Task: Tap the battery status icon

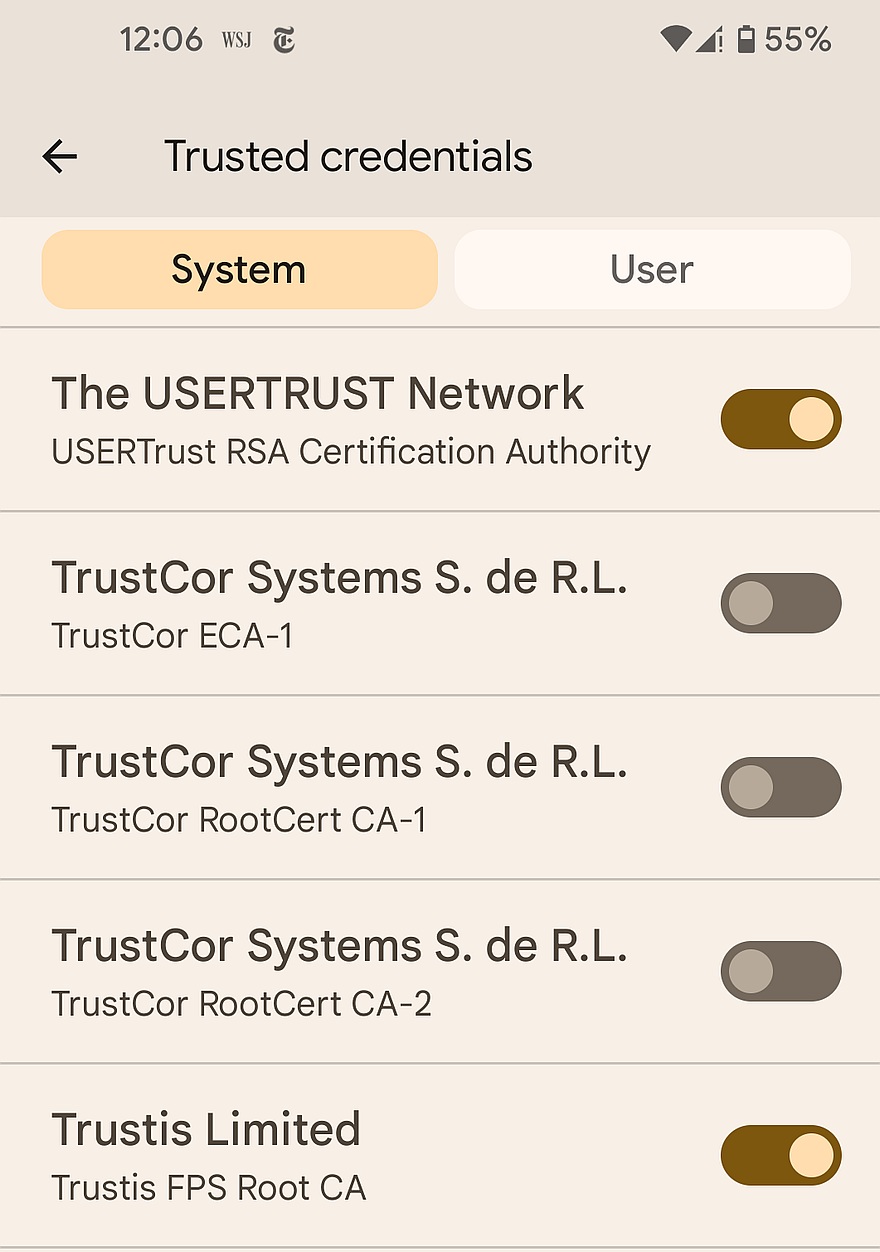Action: [746, 40]
